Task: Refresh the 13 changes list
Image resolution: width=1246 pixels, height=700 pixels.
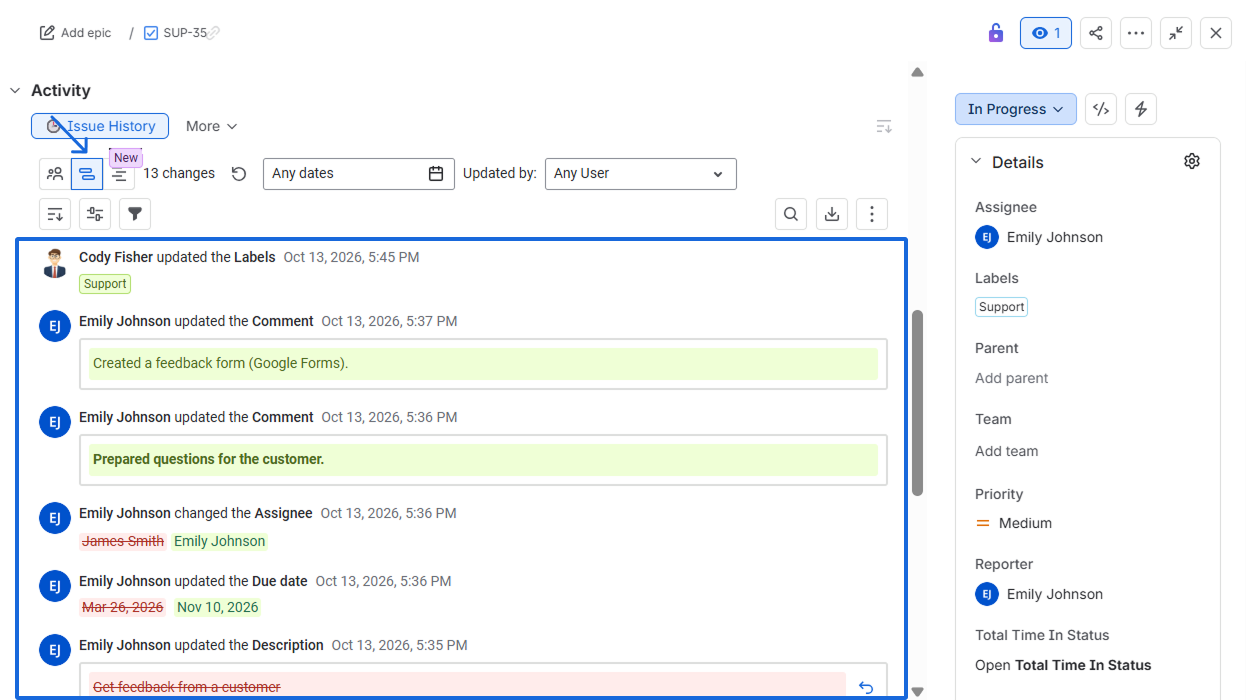Action: click(239, 174)
